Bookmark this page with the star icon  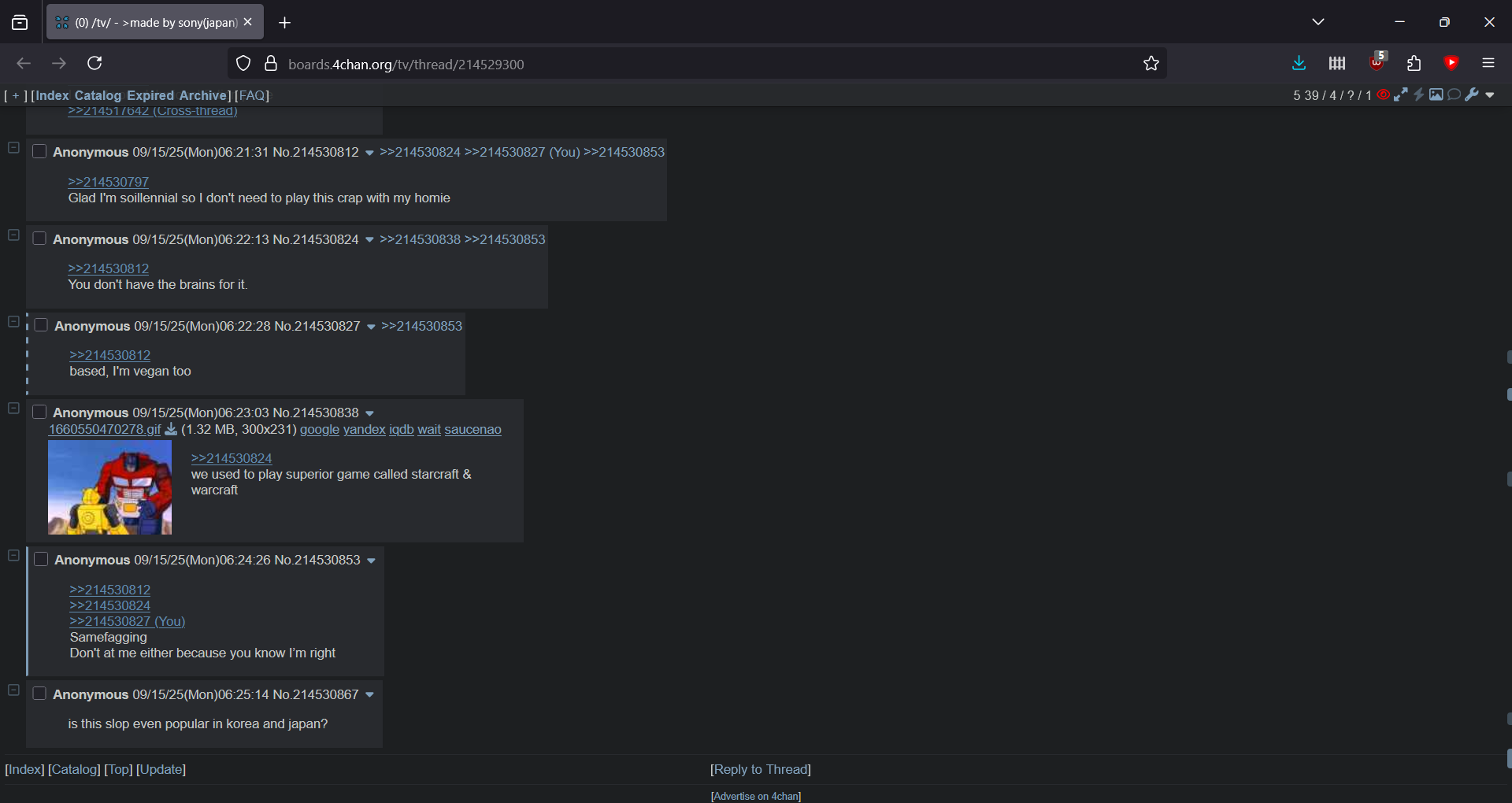pyautogui.click(x=1151, y=64)
